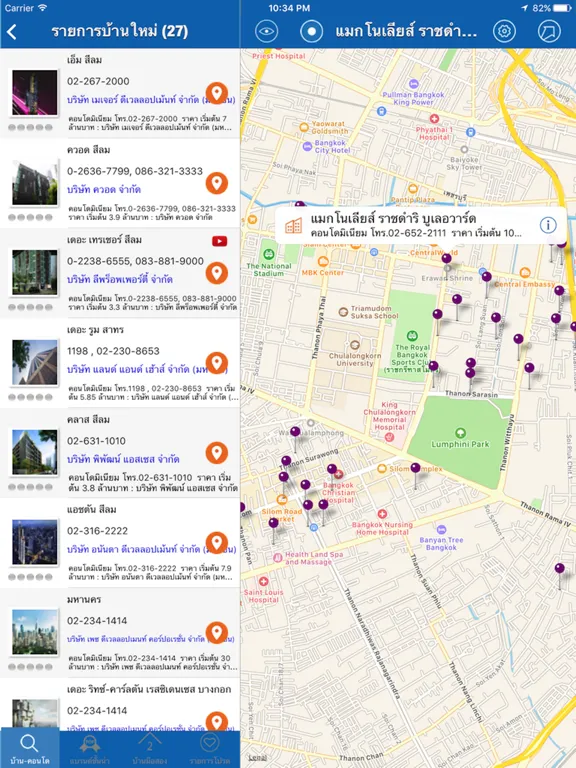
Task: Call คลาส สีลม number 02-631-1010
Action: coord(96,441)
